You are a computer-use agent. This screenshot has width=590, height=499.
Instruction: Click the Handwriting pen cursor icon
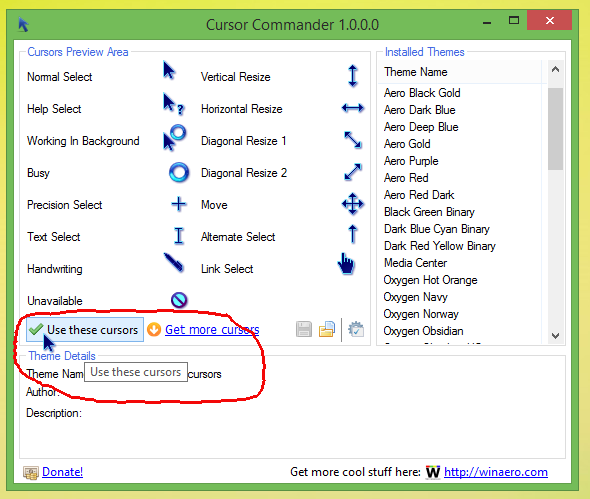pyautogui.click(x=174, y=263)
